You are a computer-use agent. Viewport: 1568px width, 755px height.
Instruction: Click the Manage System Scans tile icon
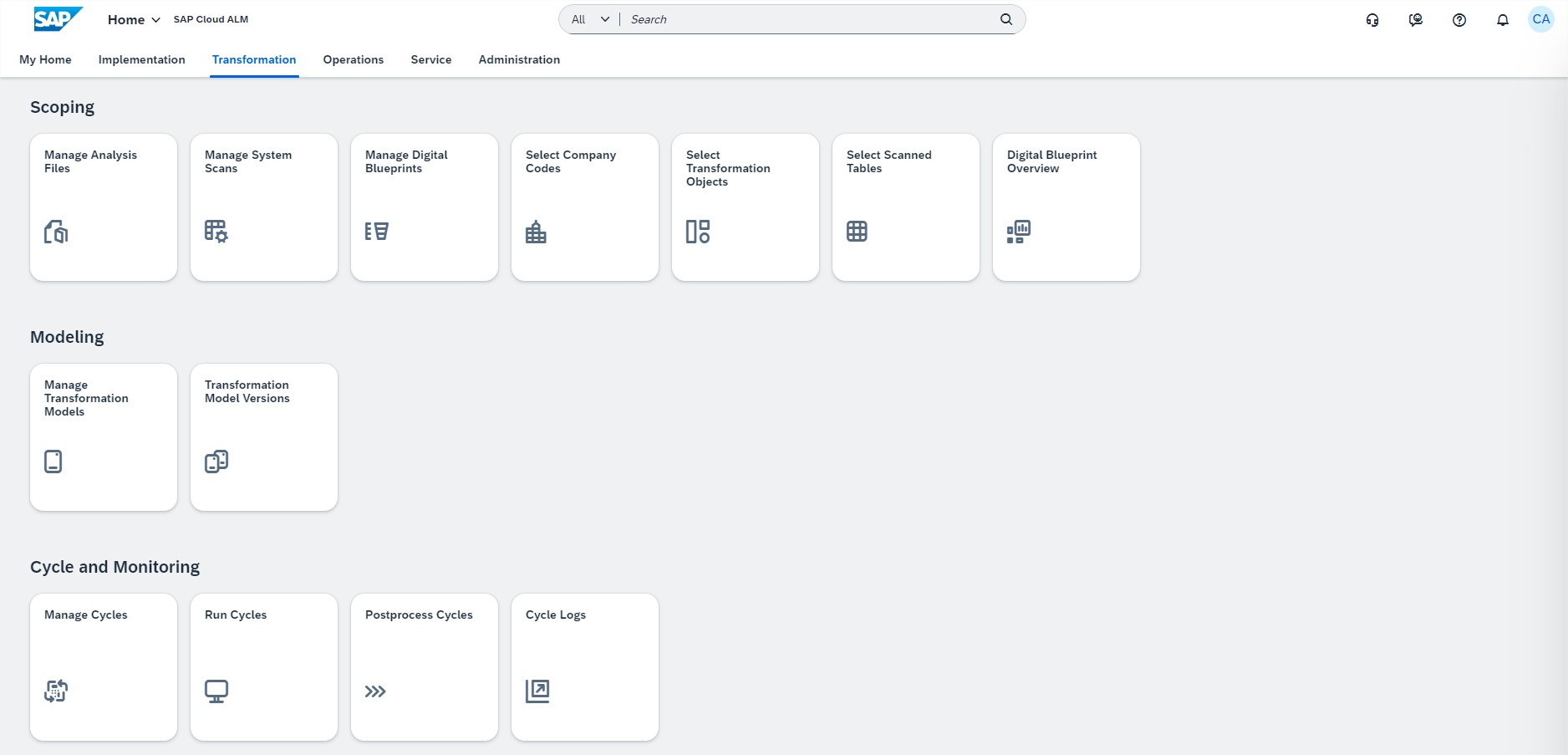[x=216, y=232]
